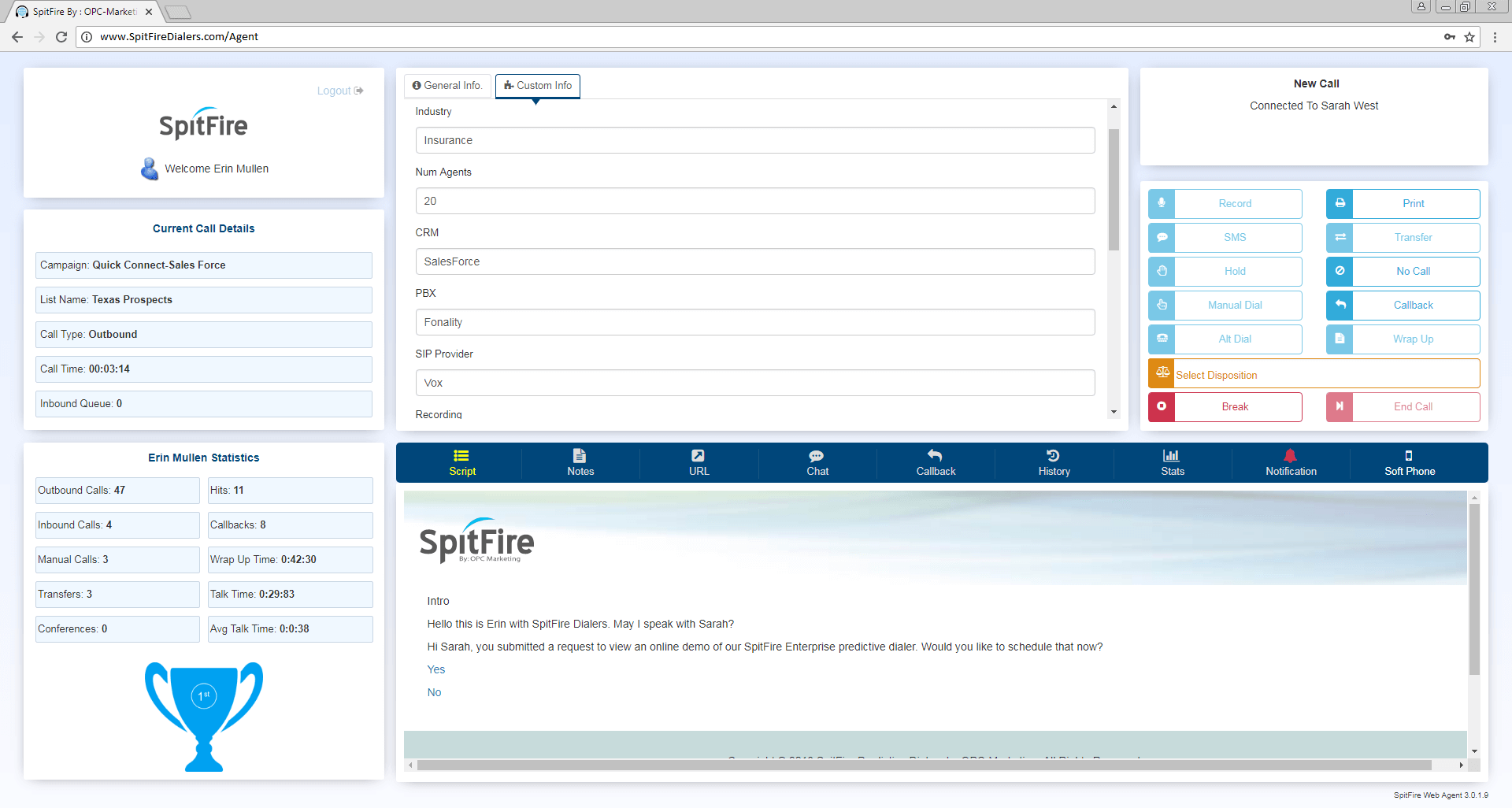Viewport: 1512px width, 808px height.
Task: Click the End Call button label
Action: 1414,406
